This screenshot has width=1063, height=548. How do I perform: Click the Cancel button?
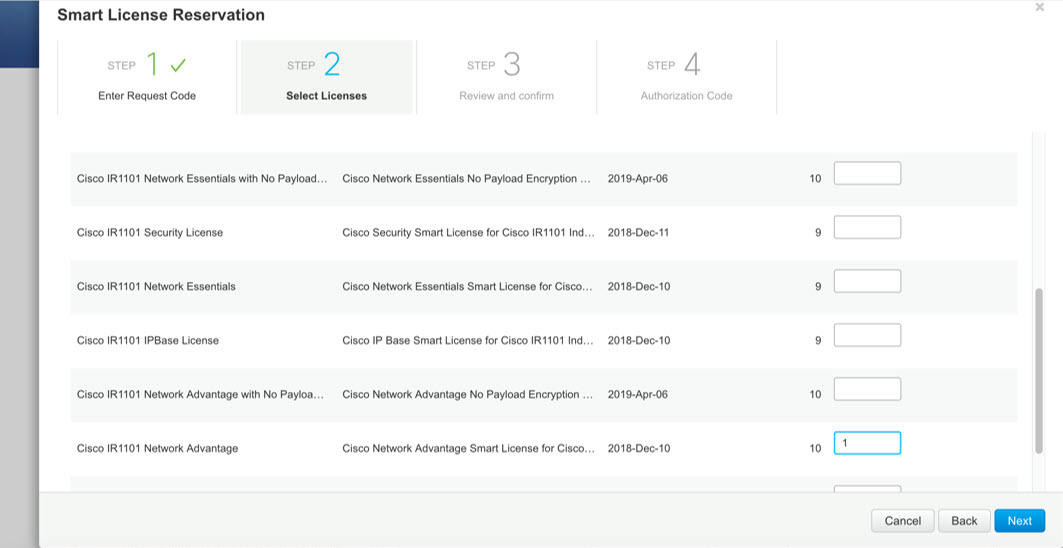(903, 521)
